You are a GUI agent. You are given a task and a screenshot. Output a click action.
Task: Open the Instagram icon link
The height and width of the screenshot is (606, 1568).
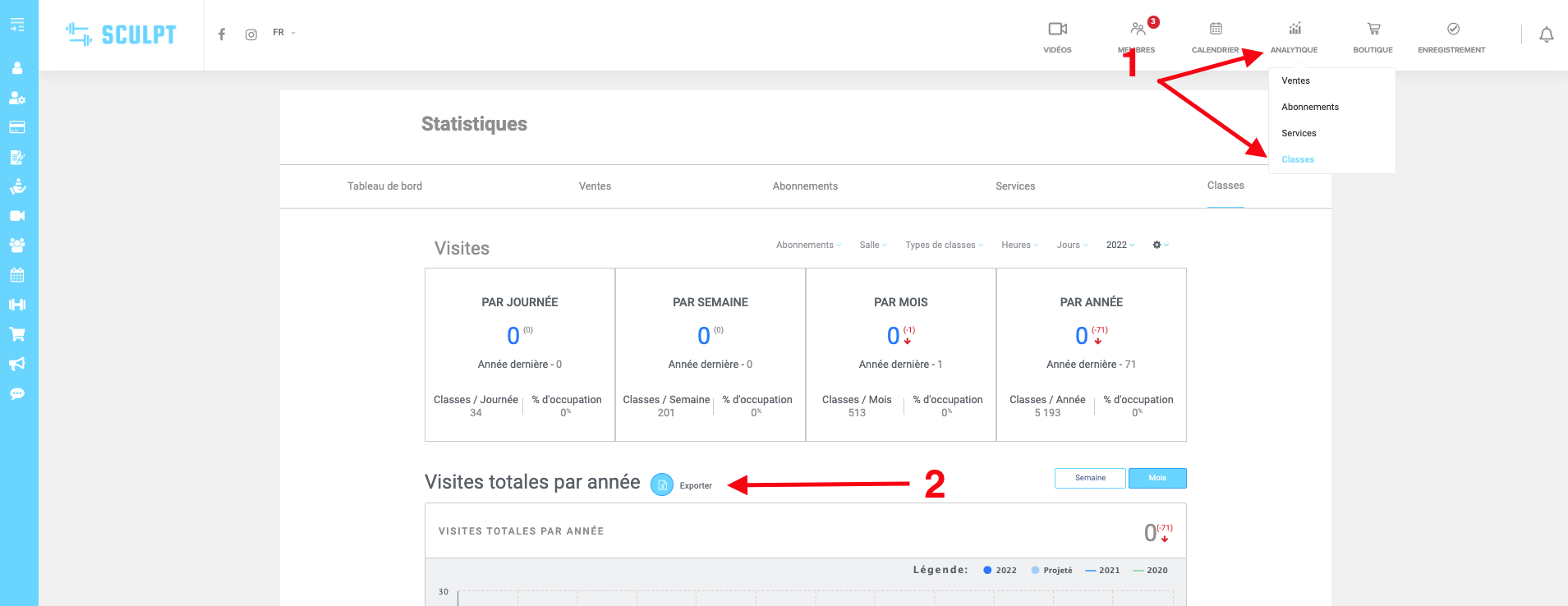tap(251, 34)
